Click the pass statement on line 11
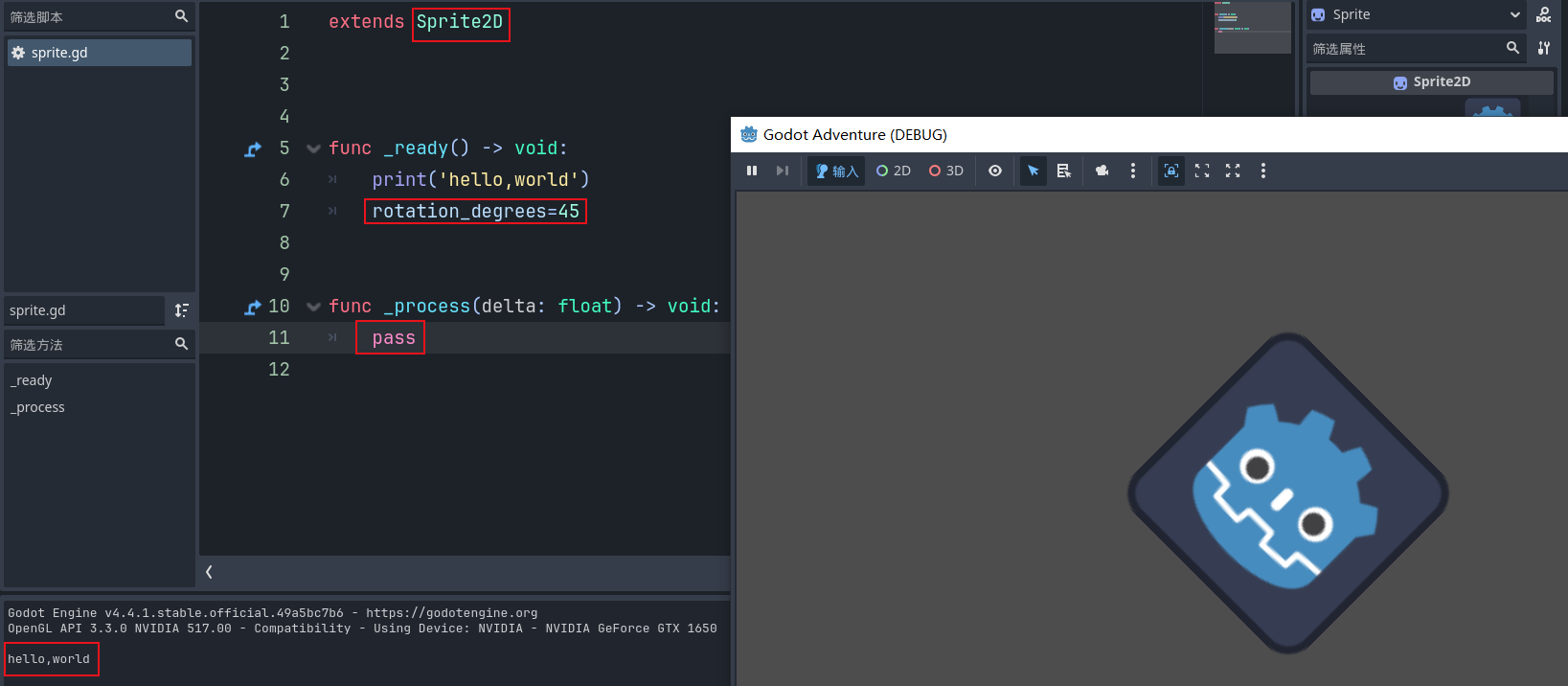This screenshot has width=1568, height=686. click(394, 338)
